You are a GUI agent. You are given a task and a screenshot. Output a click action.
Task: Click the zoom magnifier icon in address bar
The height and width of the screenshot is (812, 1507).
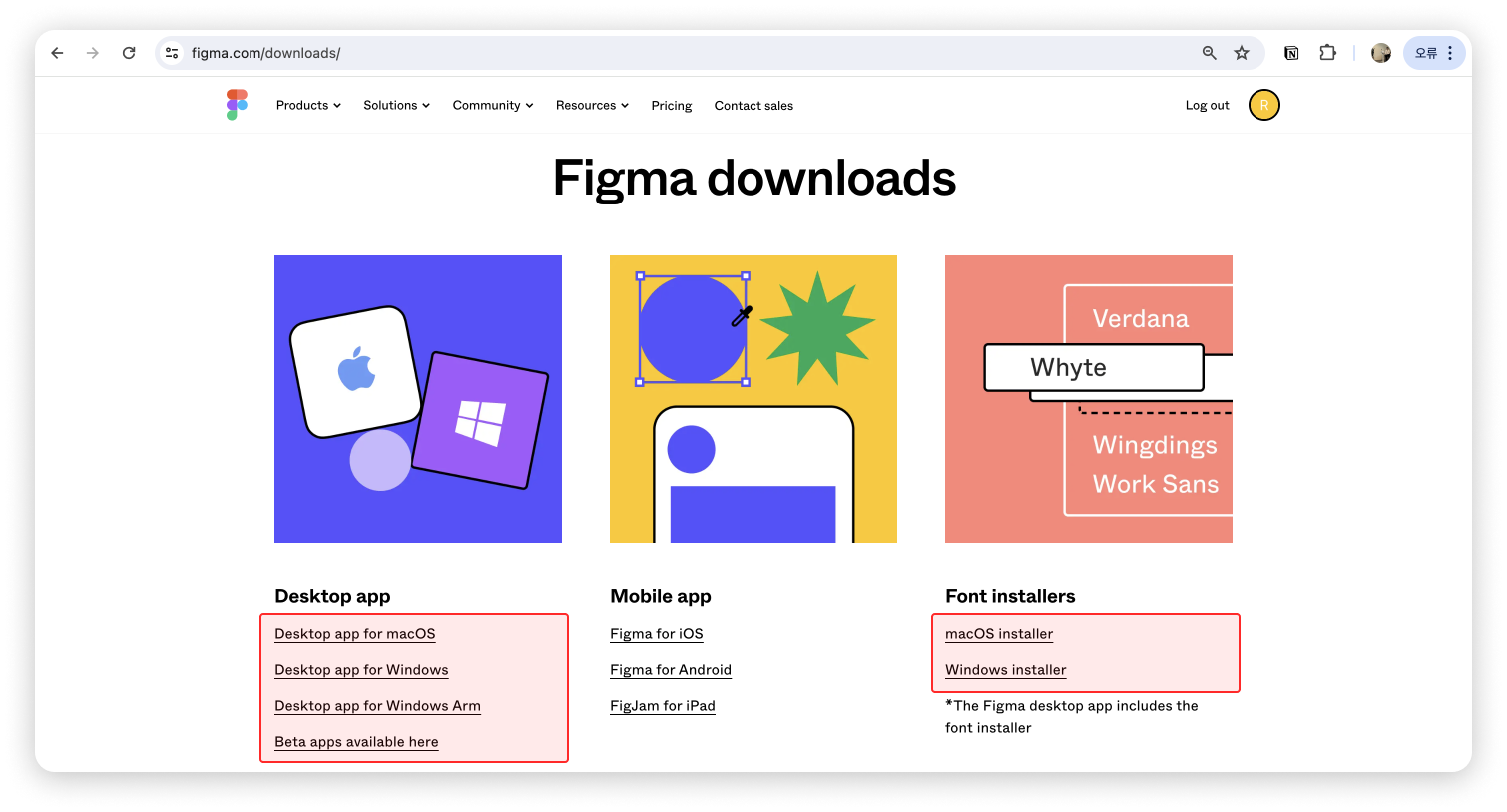pyautogui.click(x=1209, y=53)
